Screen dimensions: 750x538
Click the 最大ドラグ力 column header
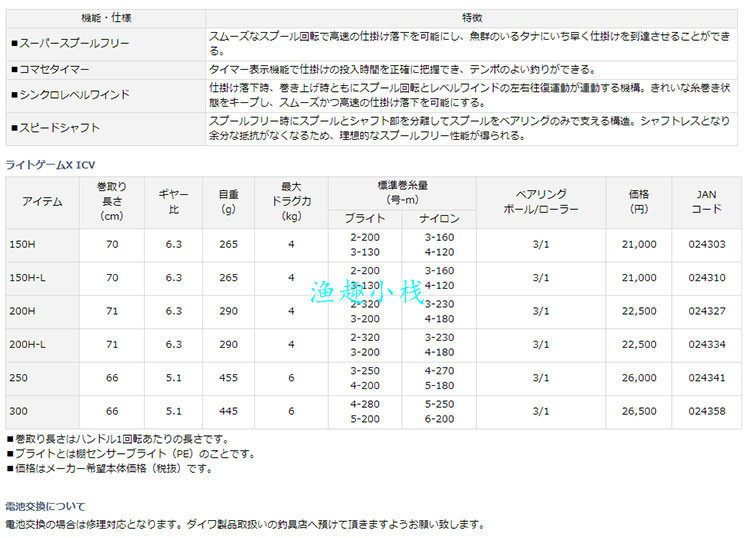tap(291, 202)
